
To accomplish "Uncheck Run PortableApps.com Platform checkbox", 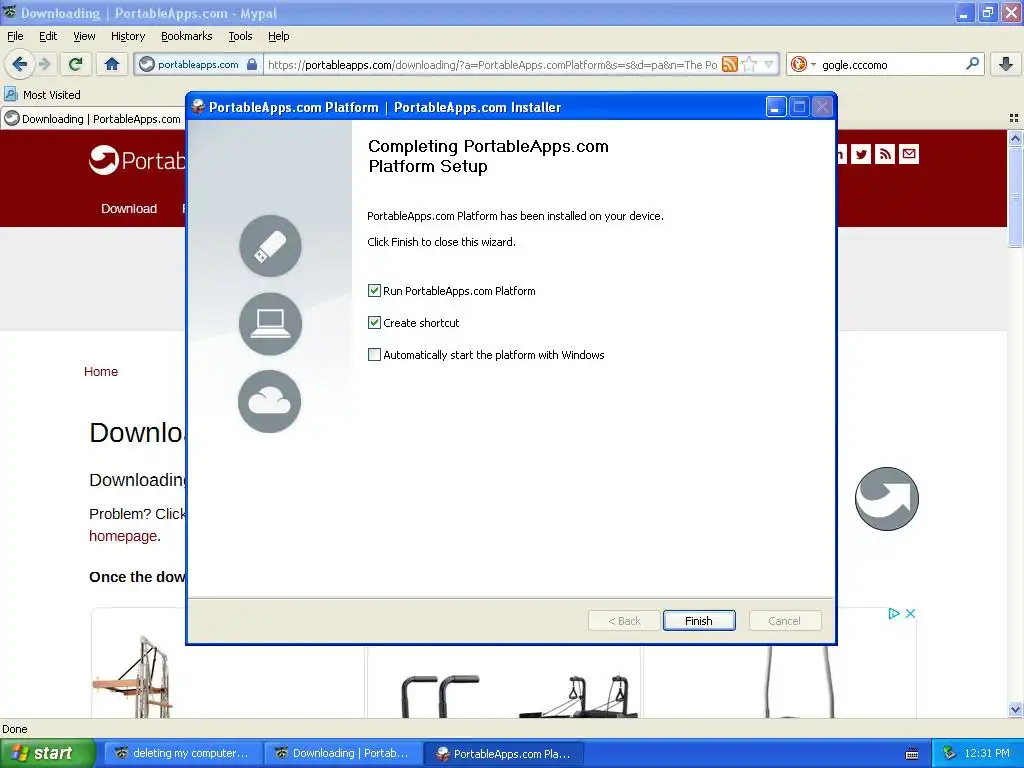I will click(374, 291).
